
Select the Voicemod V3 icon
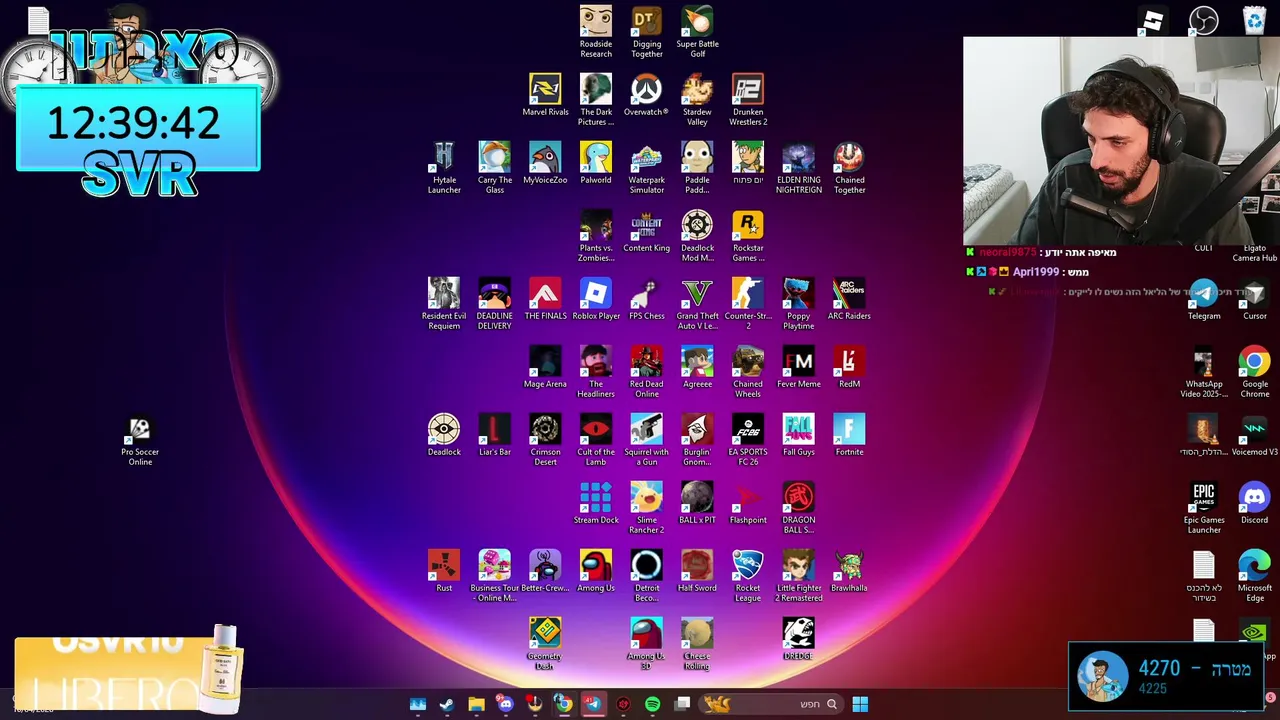click(1254, 435)
